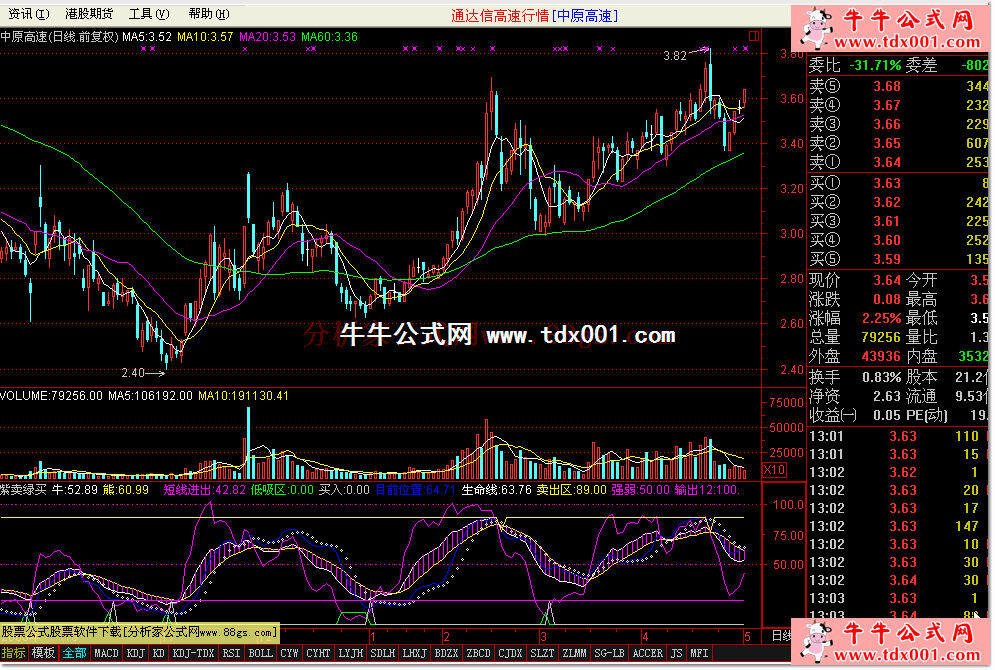
Task: Select the KD indicator tab
Action: point(159,653)
